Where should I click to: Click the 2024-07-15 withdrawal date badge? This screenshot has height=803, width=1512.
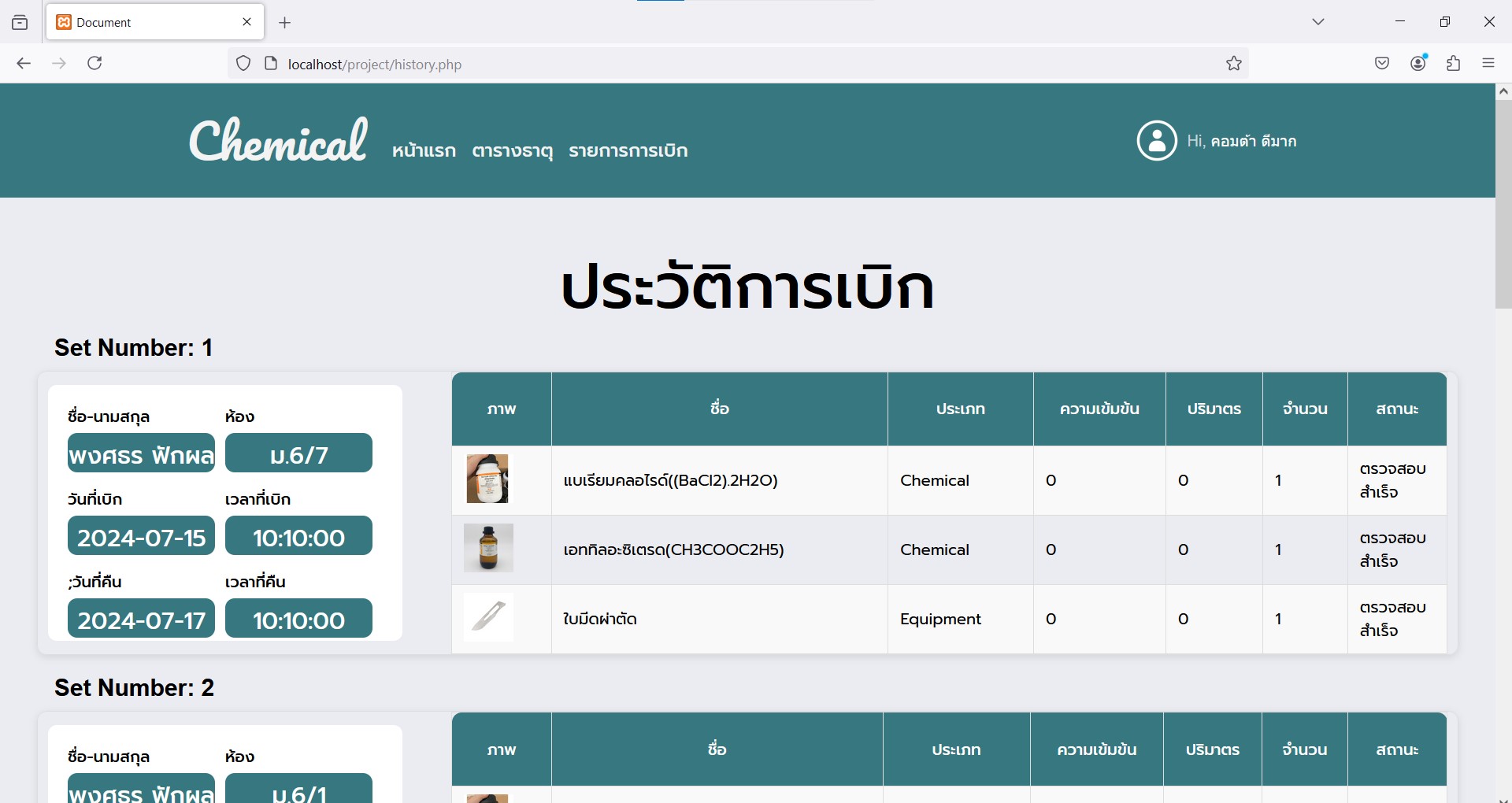tap(141, 535)
